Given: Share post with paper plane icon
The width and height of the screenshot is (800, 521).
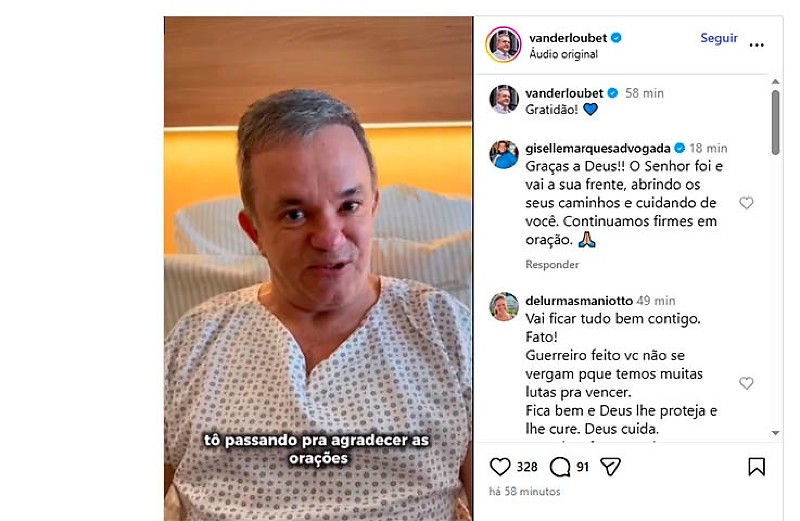Looking at the screenshot, I should pos(610,466).
